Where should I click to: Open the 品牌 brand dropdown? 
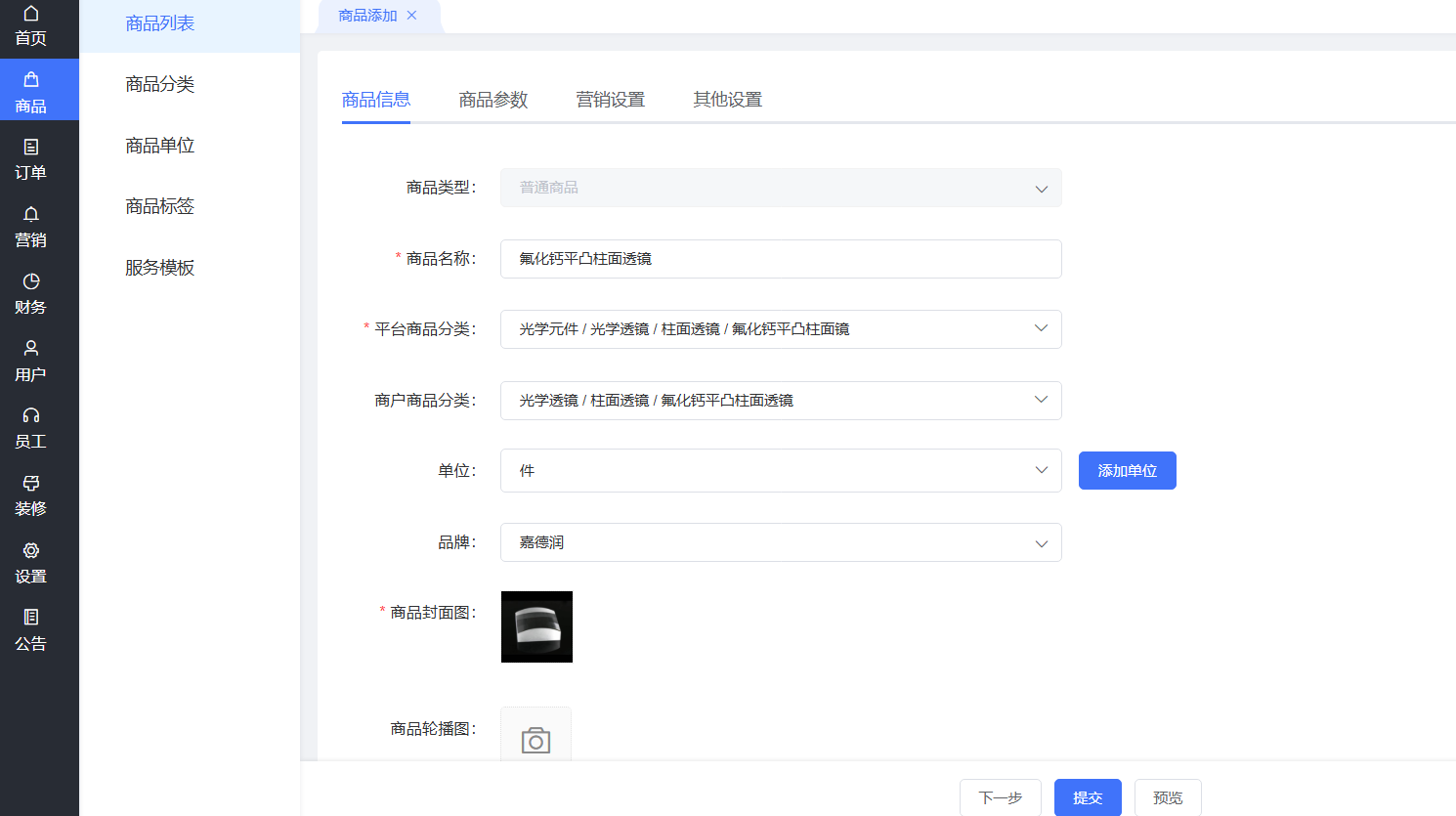781,542
